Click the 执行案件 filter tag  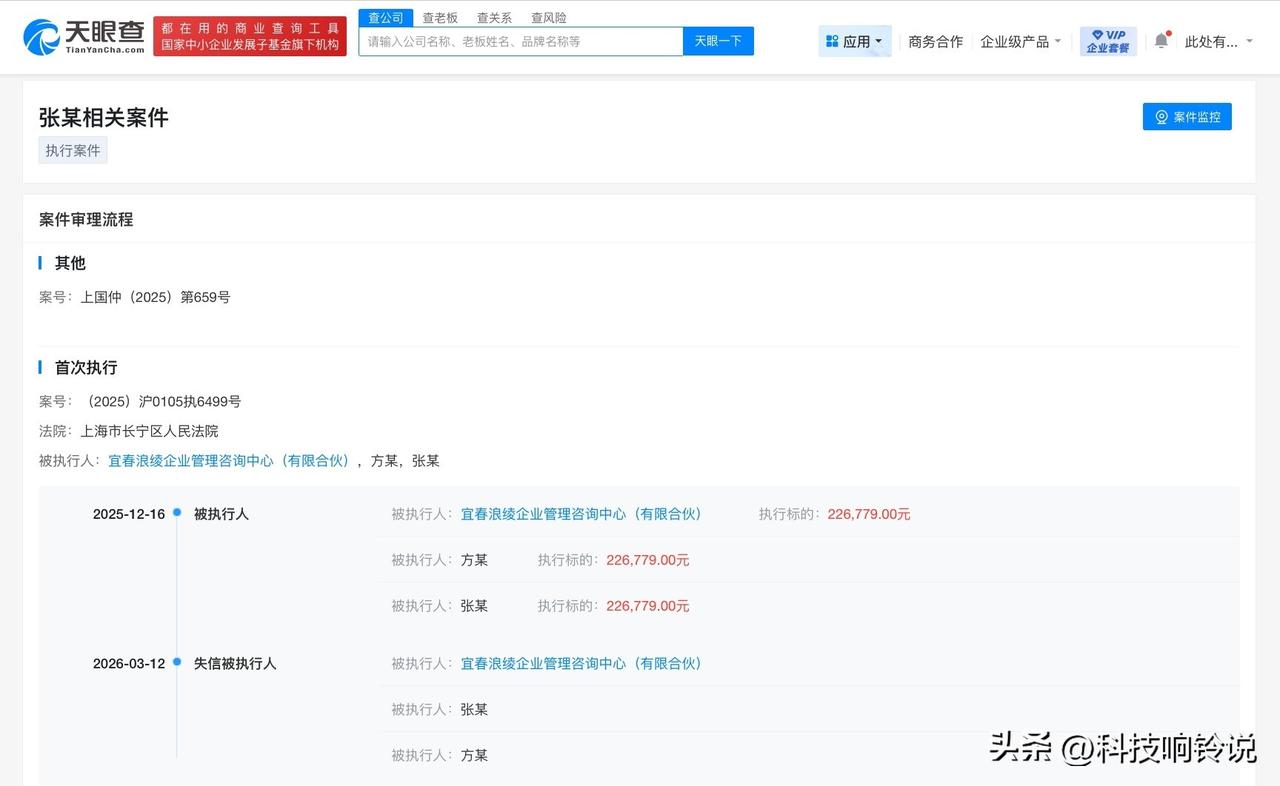tap(72, 150)
